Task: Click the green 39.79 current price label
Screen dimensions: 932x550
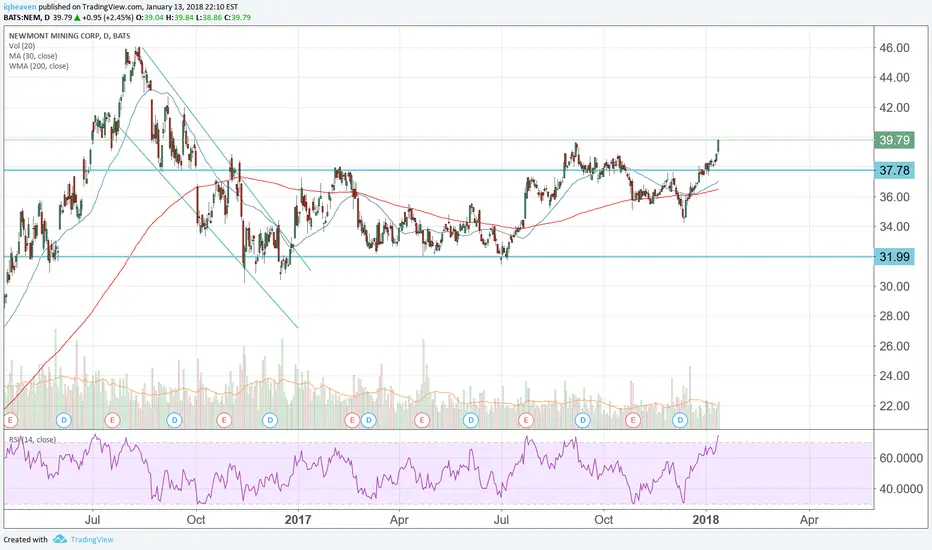Action: (x=895, y=140)
